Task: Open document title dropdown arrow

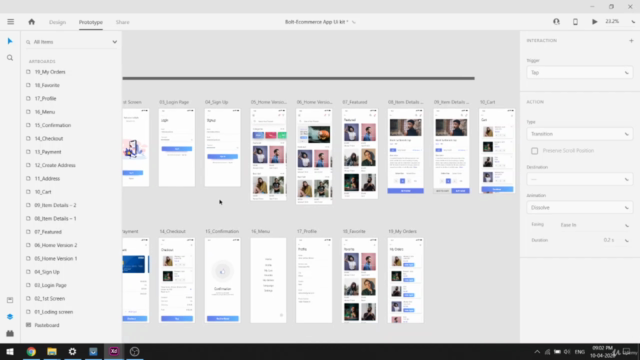Action: point(354,22)
